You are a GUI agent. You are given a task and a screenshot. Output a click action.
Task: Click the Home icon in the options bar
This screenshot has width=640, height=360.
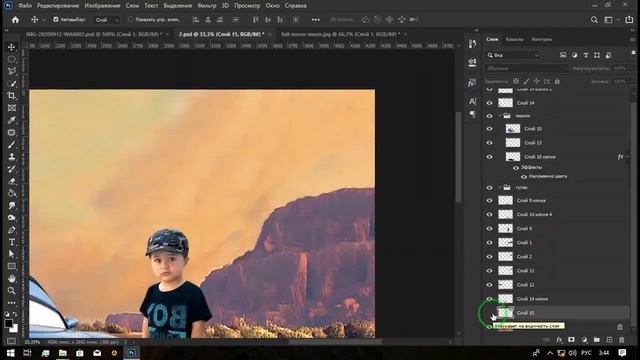click(15, 20)
